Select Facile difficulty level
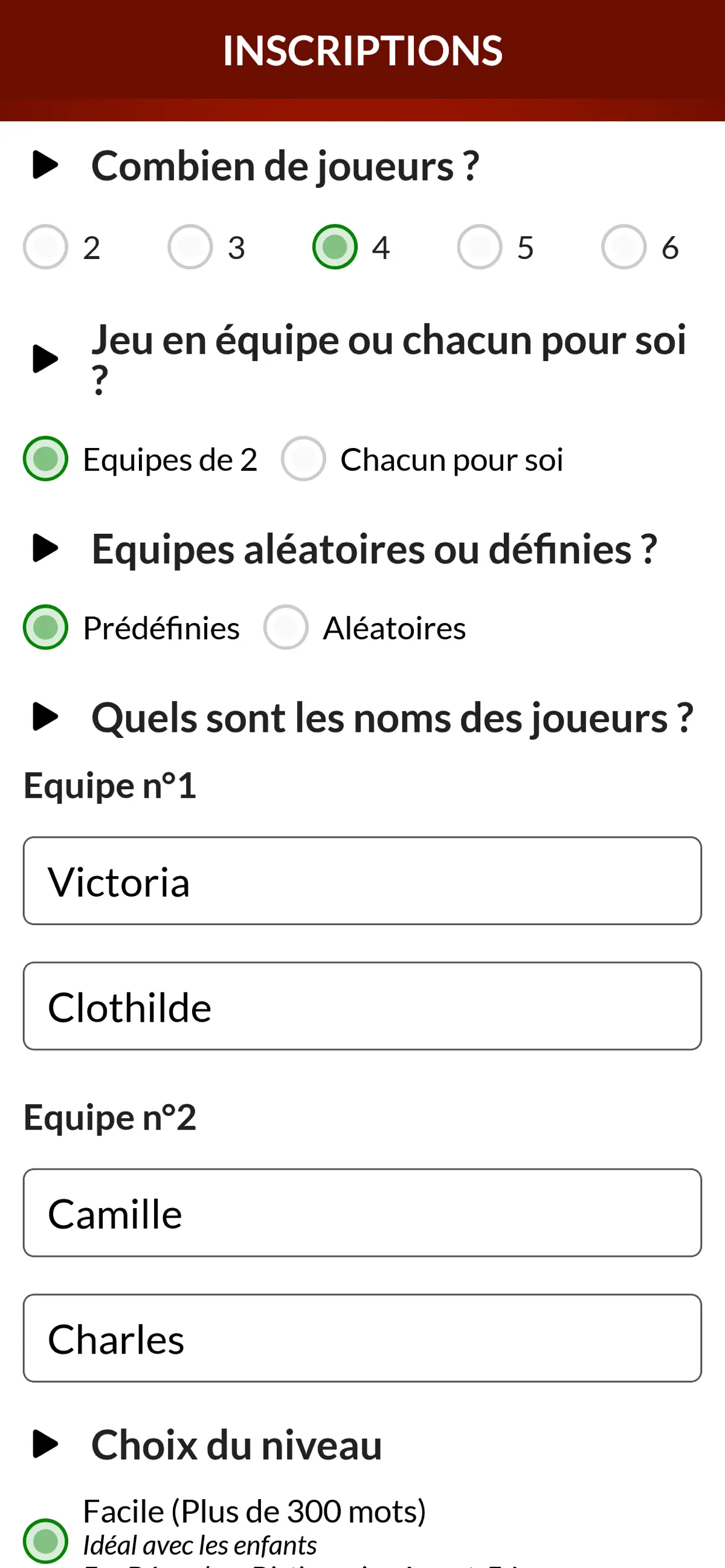Image resolution: width=725 pixels, height=1568 pixels. 45,1541
